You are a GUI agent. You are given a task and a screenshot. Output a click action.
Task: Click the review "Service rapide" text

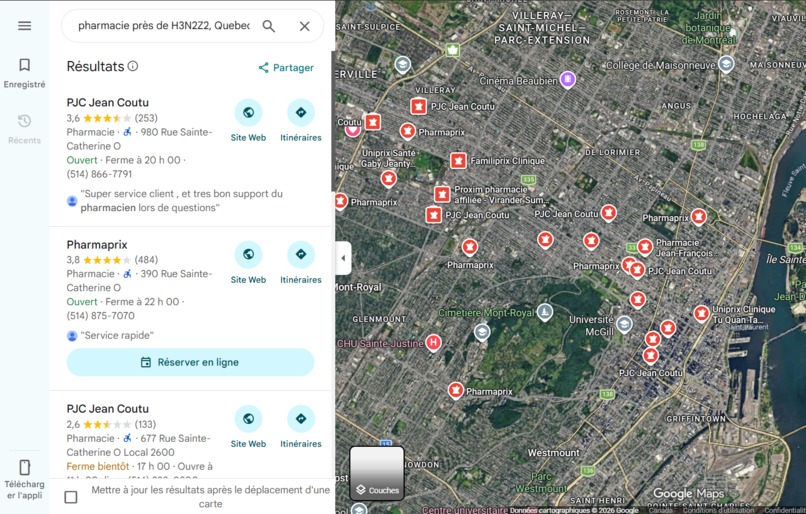[x=117, y=335]
